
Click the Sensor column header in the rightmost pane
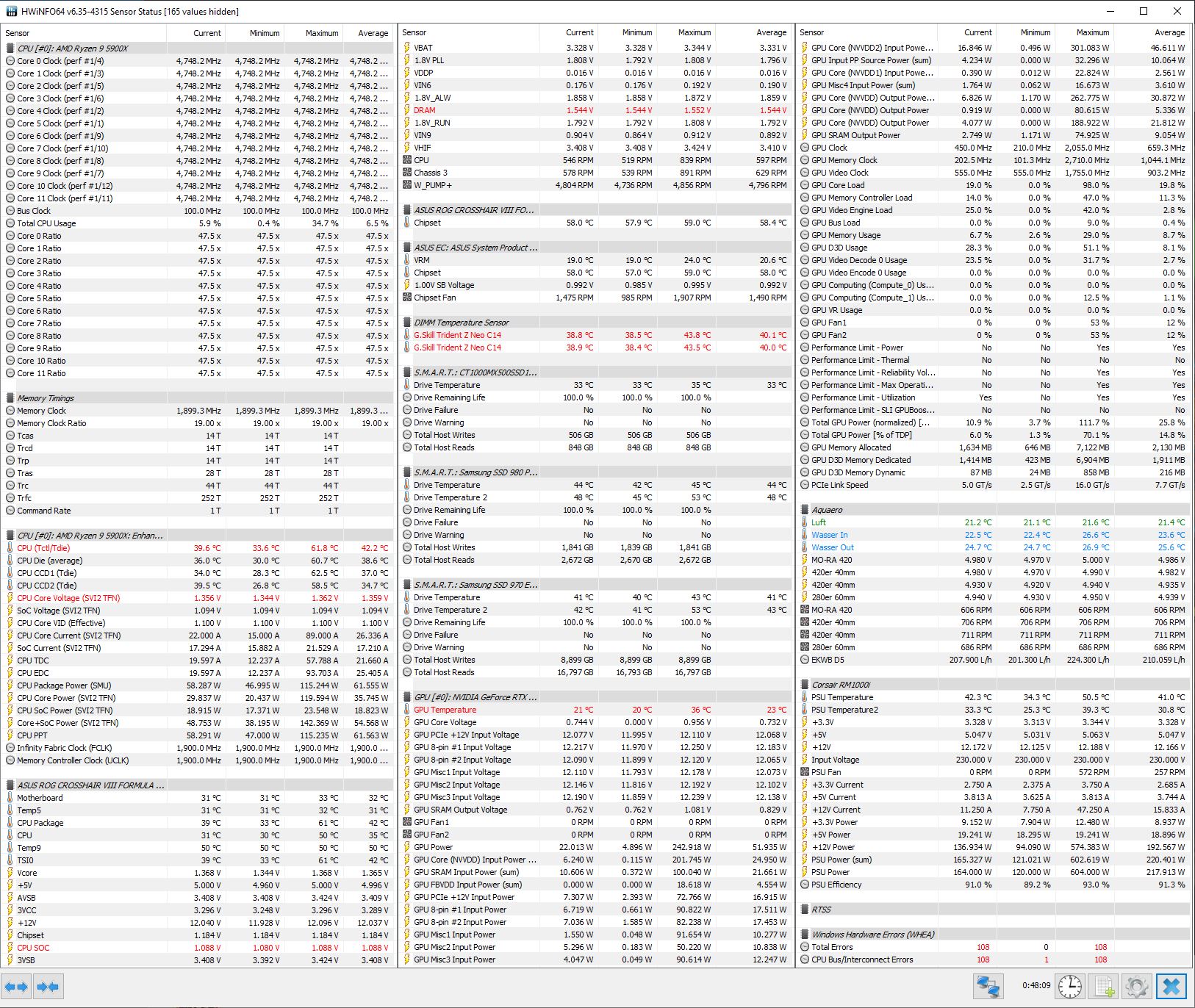[866, 32]
